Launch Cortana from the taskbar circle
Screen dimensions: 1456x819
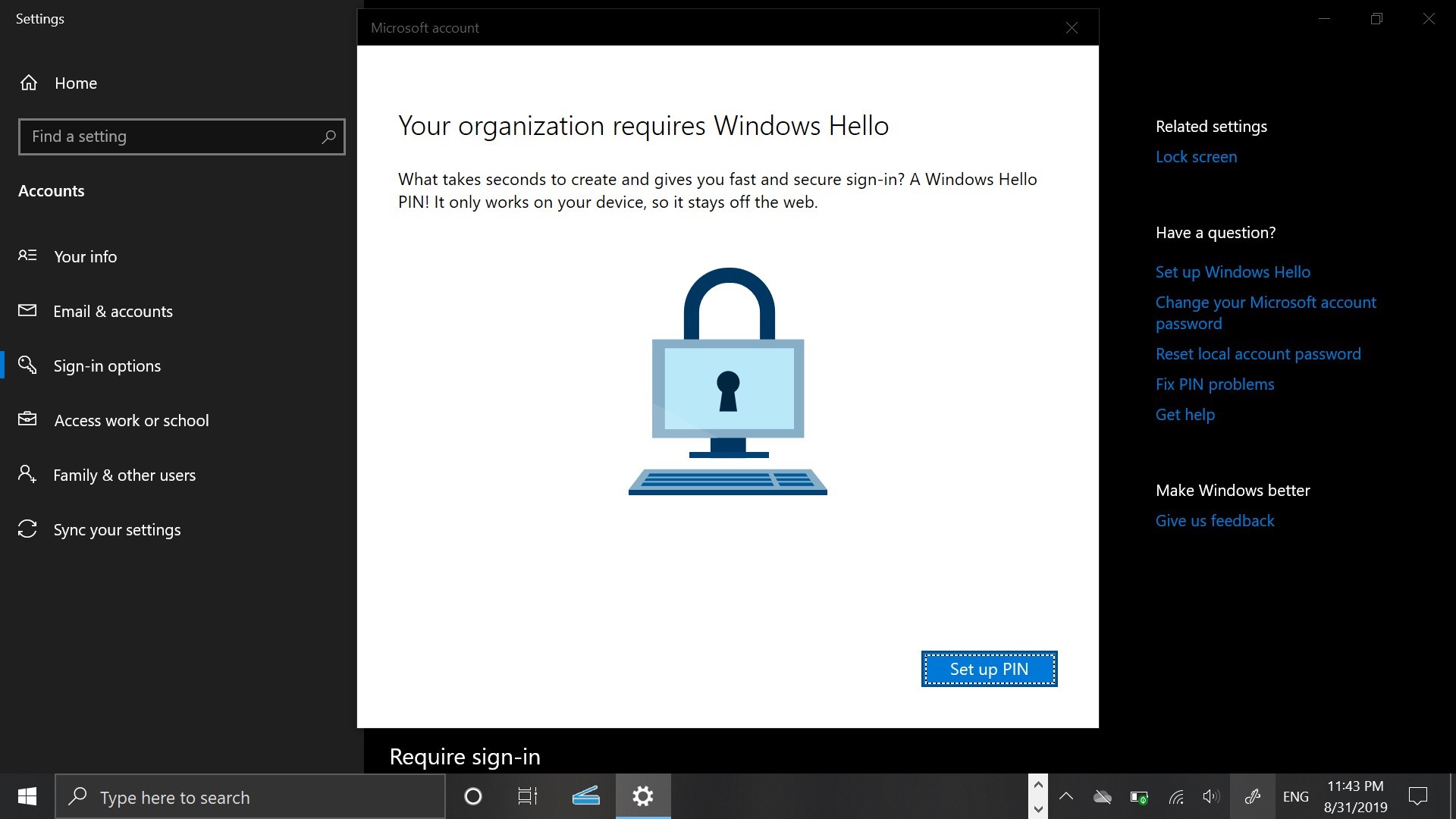pos(473,796)
